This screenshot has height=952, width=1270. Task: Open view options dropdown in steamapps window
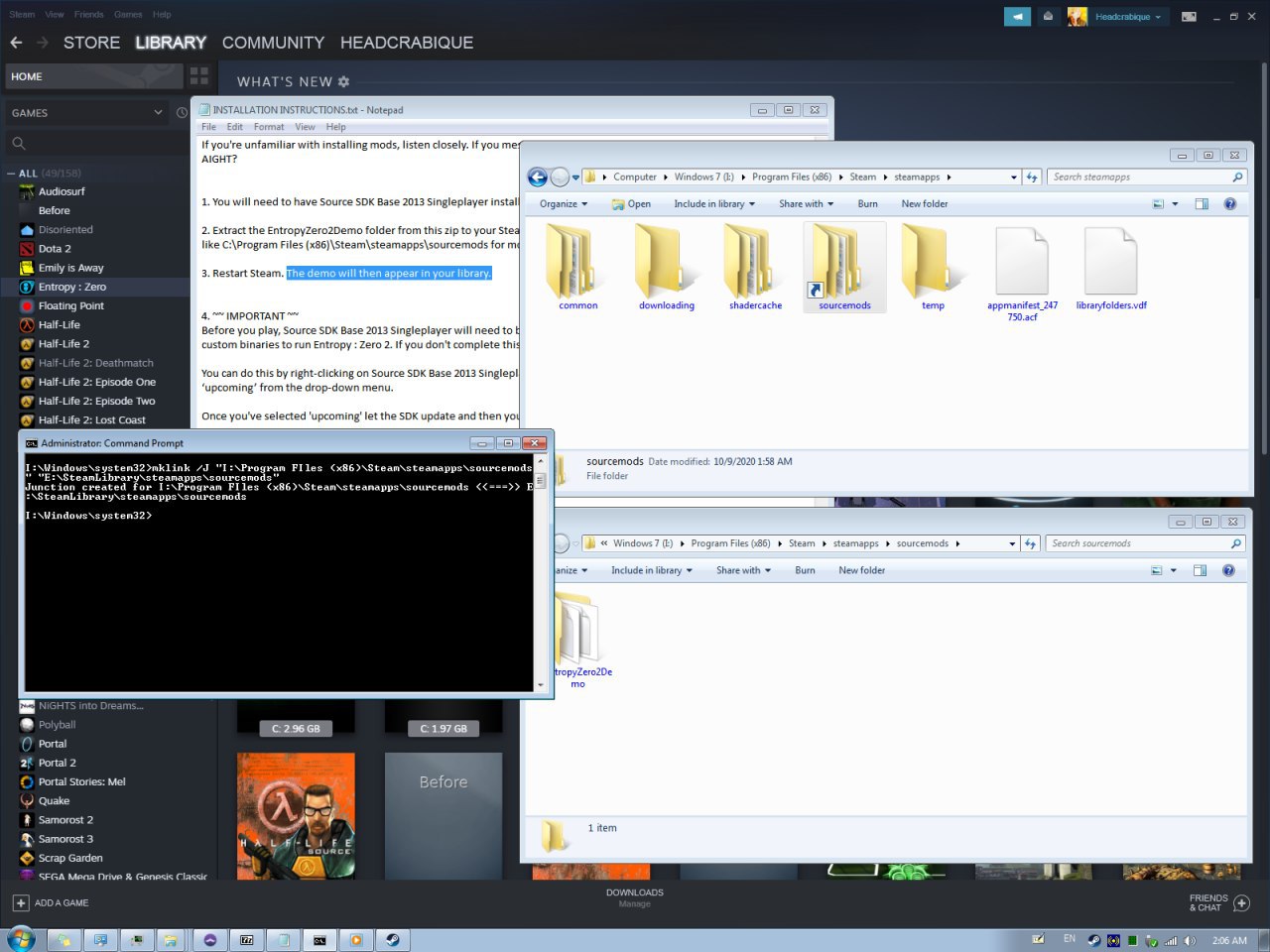coord(1175,204)
